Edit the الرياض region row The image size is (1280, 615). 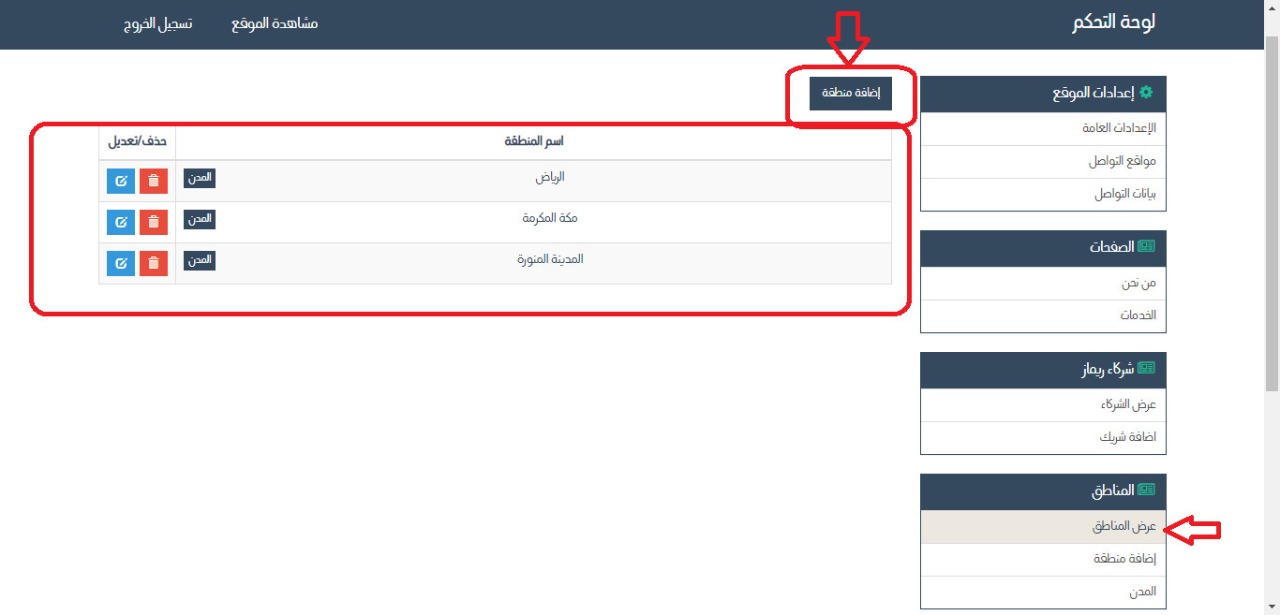(121, 181)
